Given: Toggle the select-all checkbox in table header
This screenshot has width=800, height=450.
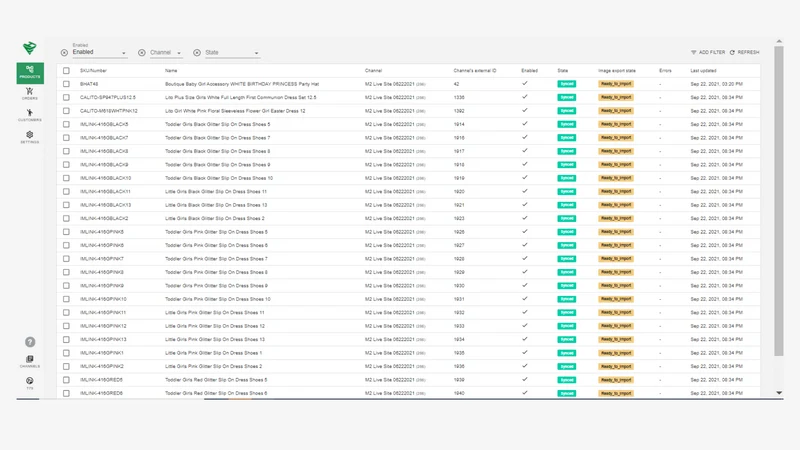Looking at the screenshot, I should [x=66, y=70].
